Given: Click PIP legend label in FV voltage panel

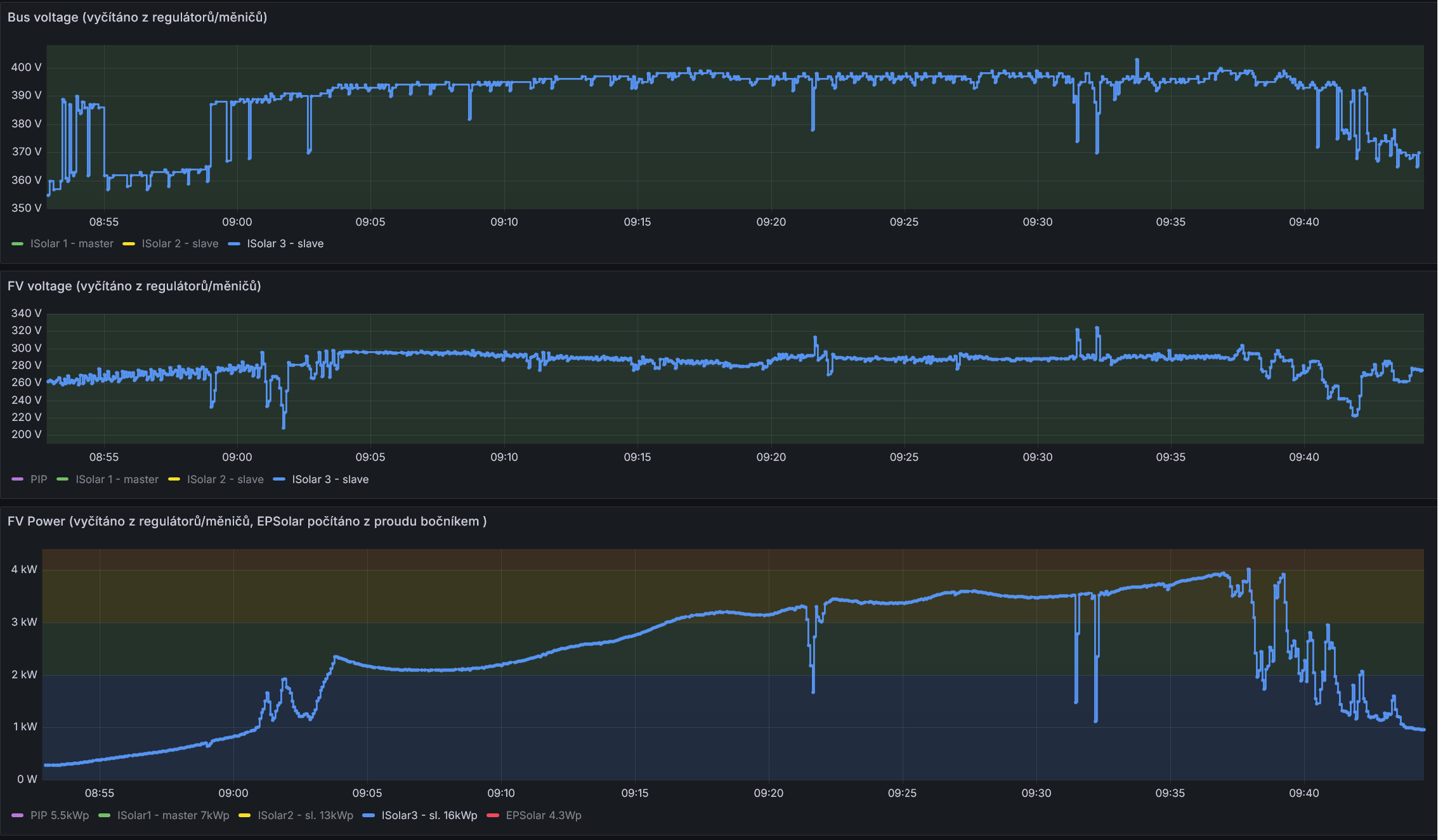Looking at the screenshot, I should point(39,479).
